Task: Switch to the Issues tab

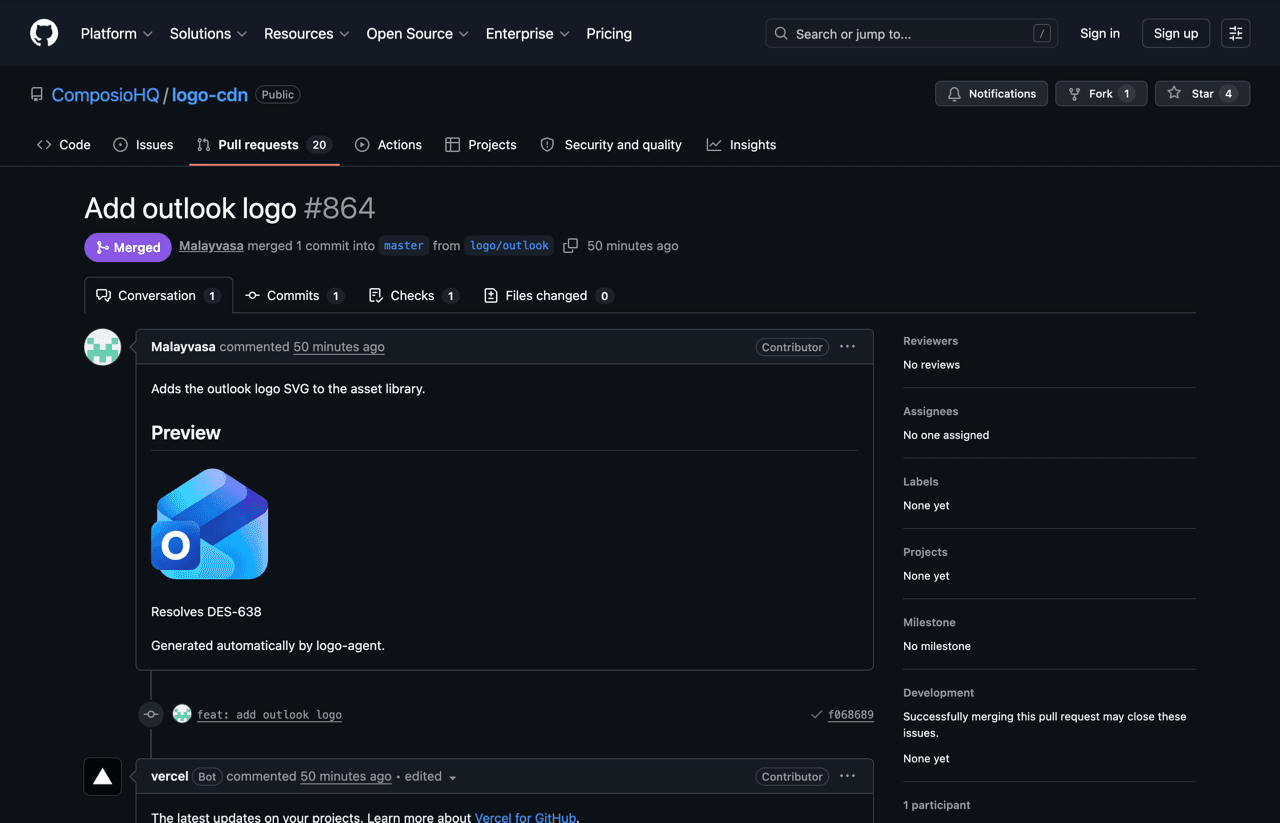Action: tap(143, 145)
